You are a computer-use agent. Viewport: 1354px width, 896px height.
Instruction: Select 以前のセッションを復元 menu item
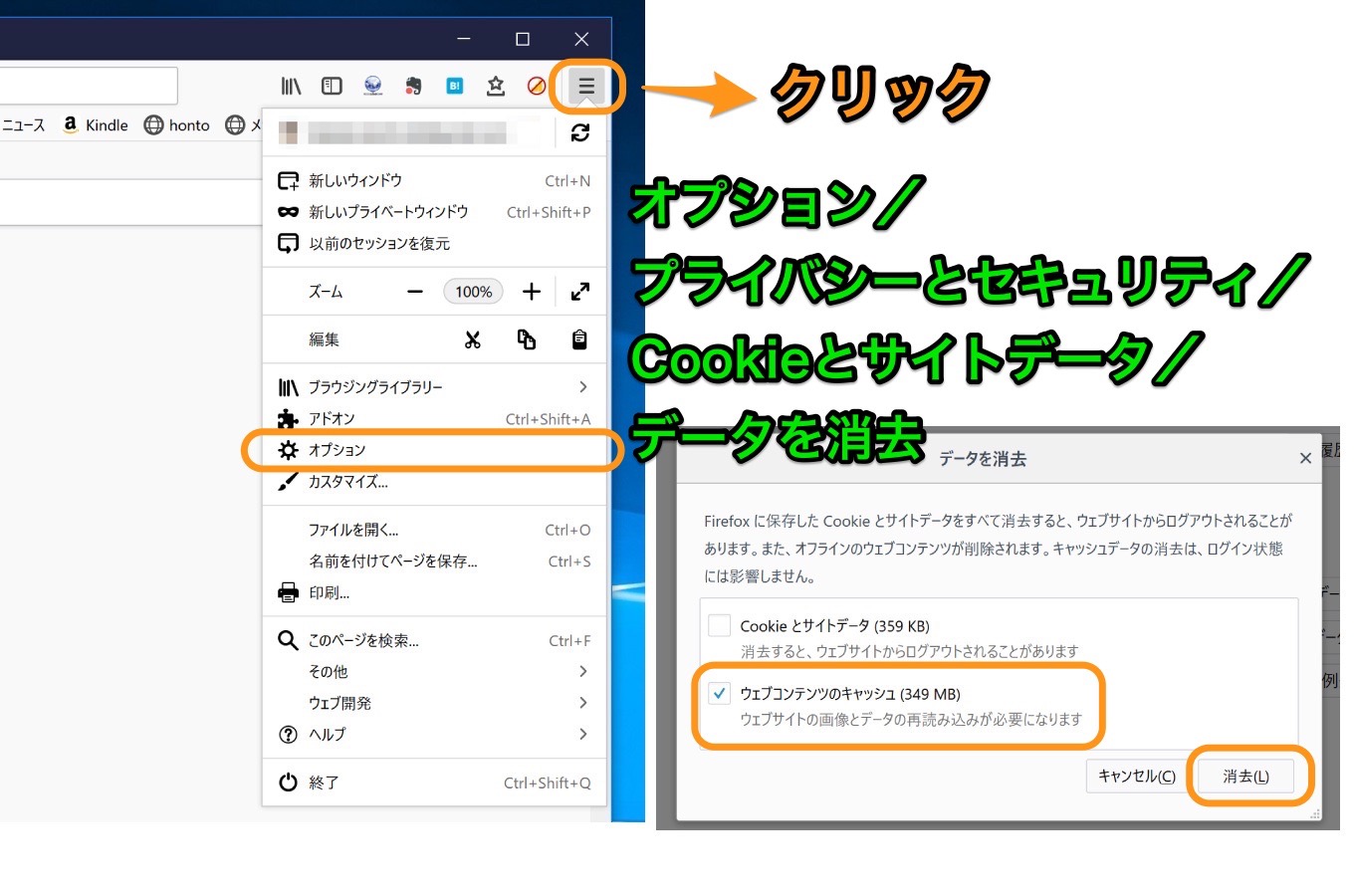[x=434, y=243]
